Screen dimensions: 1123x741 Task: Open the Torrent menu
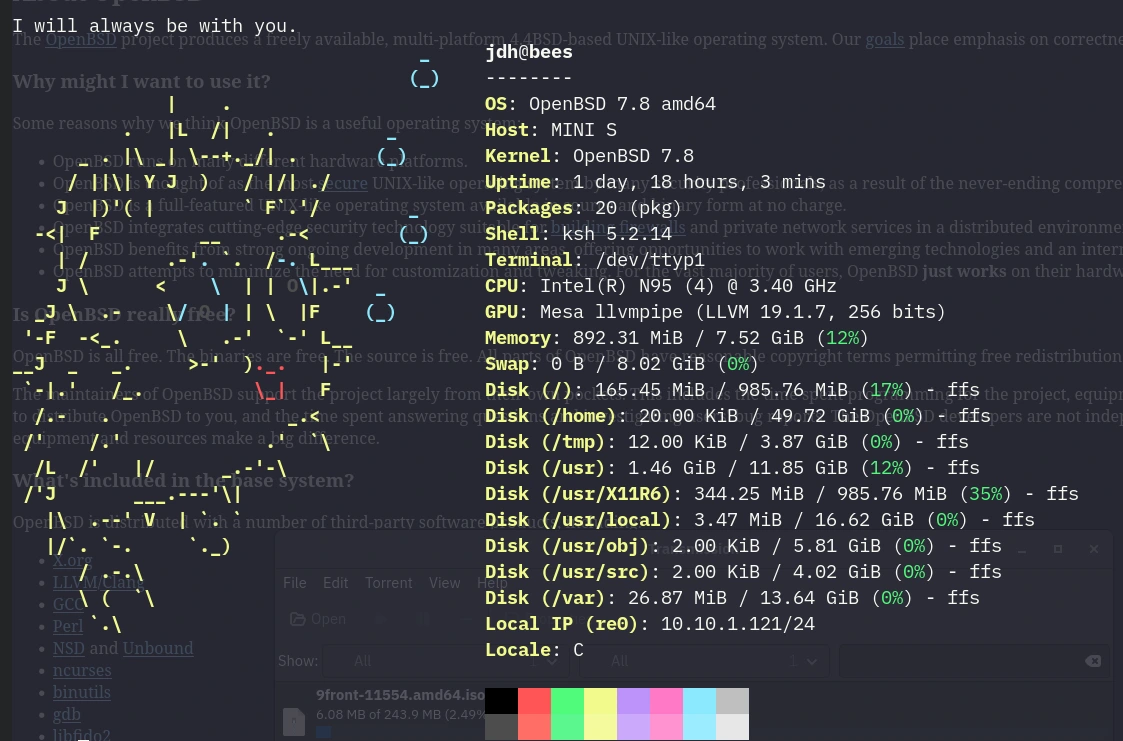[x=388, y=583]
